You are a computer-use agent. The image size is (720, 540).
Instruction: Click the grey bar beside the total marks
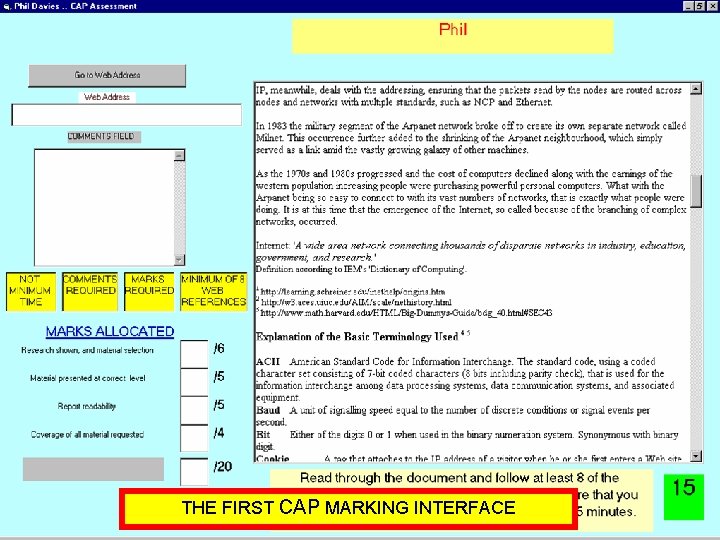pos(93,469)
